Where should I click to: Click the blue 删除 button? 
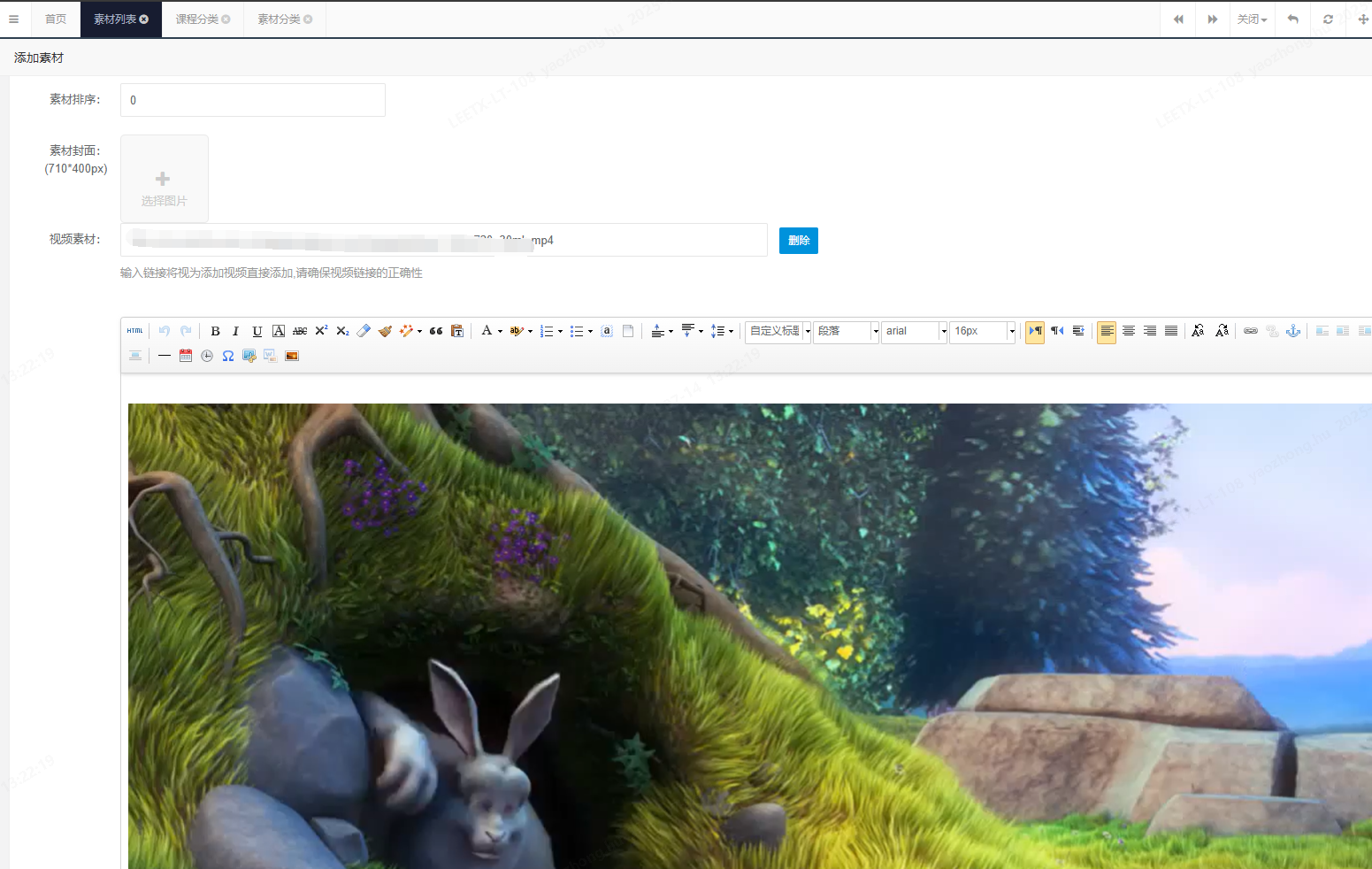tap(799, 241)
